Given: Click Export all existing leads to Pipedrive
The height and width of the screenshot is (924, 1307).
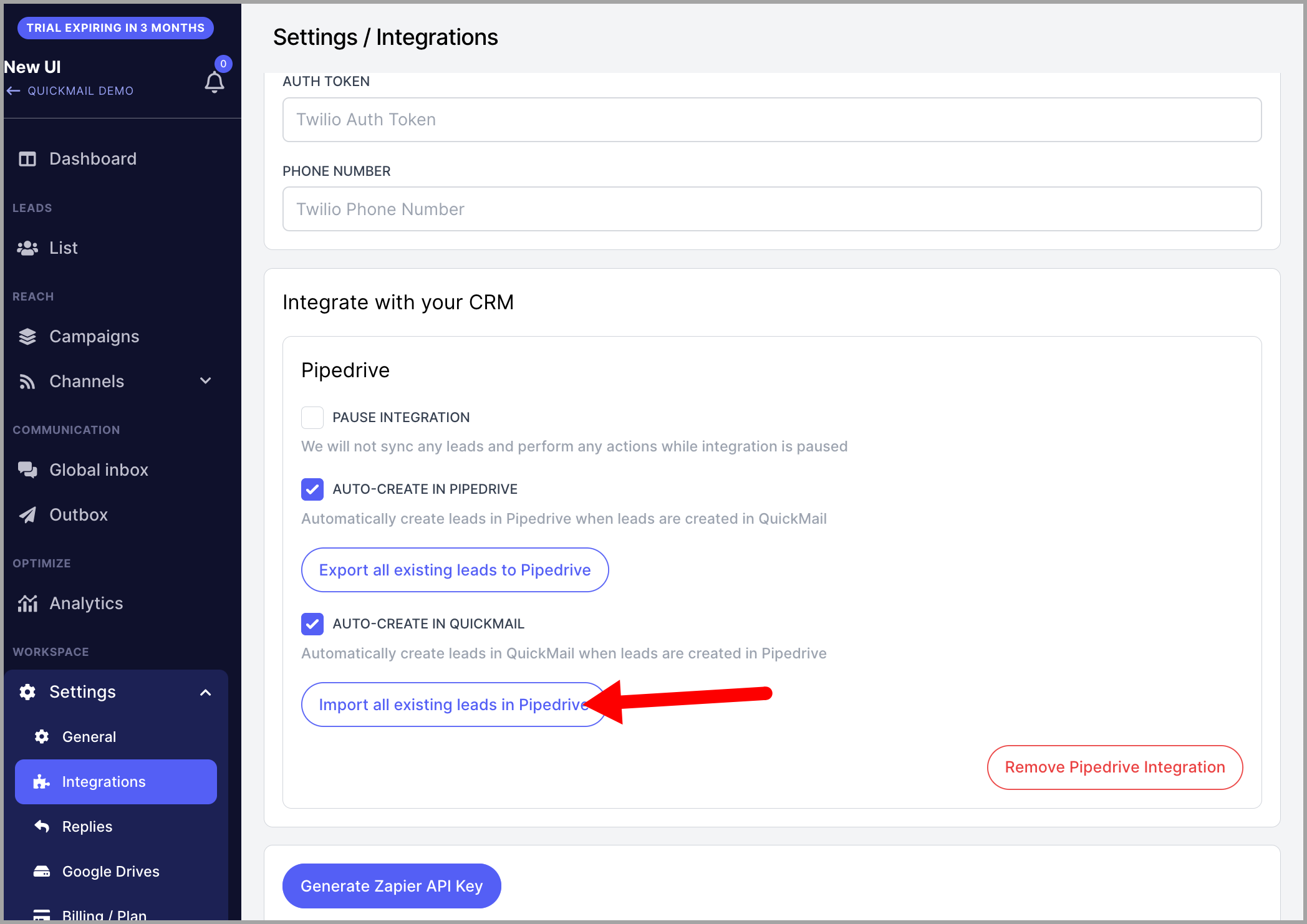Looking at the screenshot, I should (455, 570).
